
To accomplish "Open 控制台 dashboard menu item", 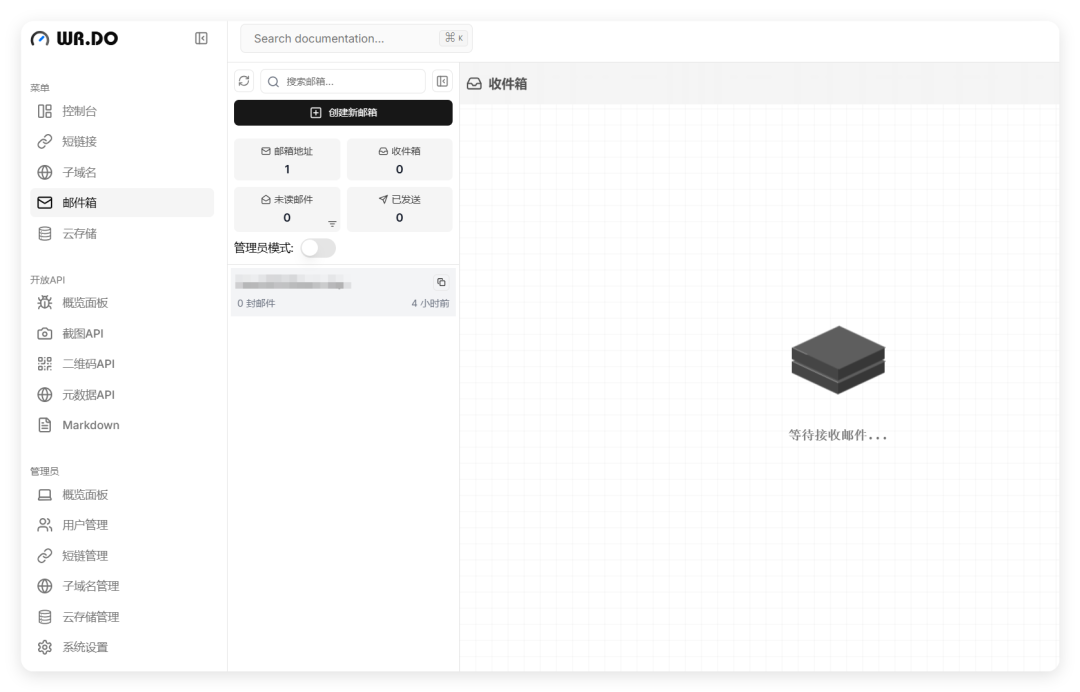I will [122, 111].
